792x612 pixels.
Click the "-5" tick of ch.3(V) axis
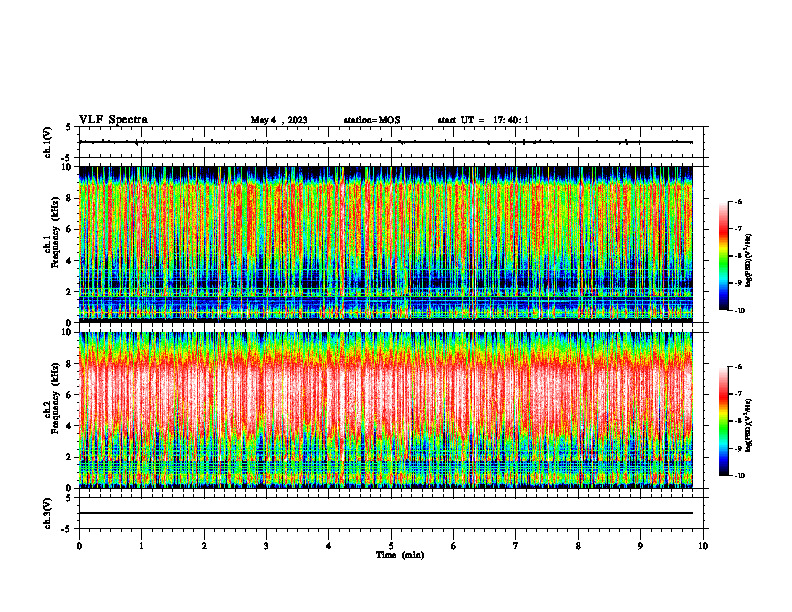pos(67,529)
